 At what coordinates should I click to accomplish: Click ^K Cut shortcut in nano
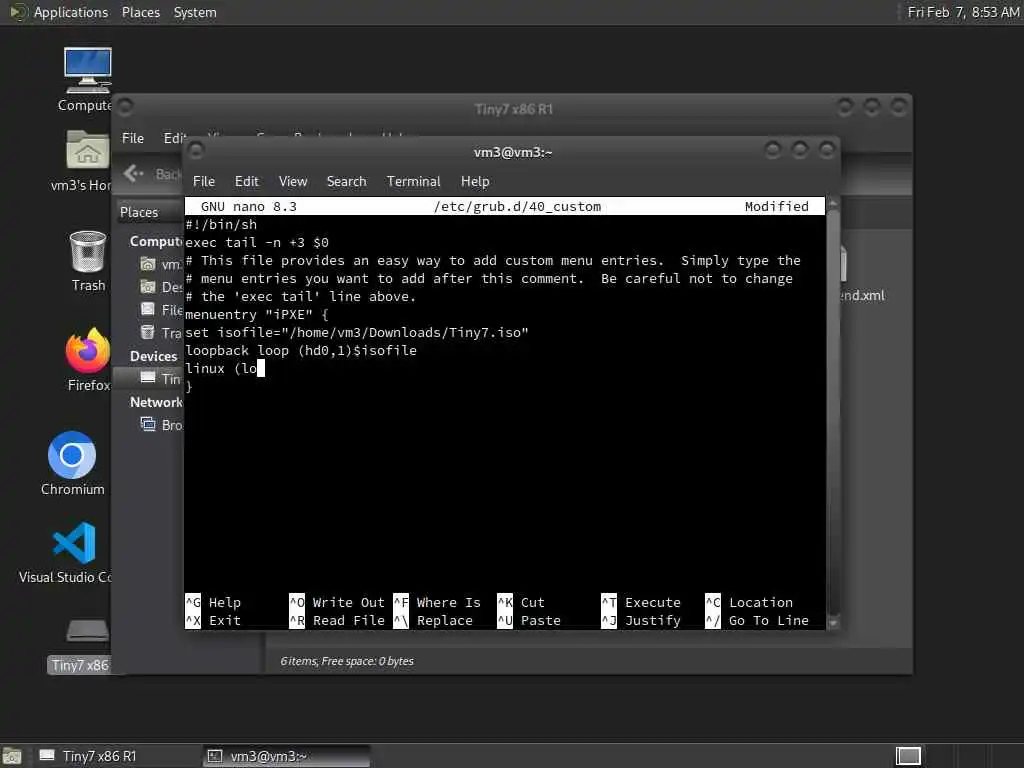(x=521, y=602)
